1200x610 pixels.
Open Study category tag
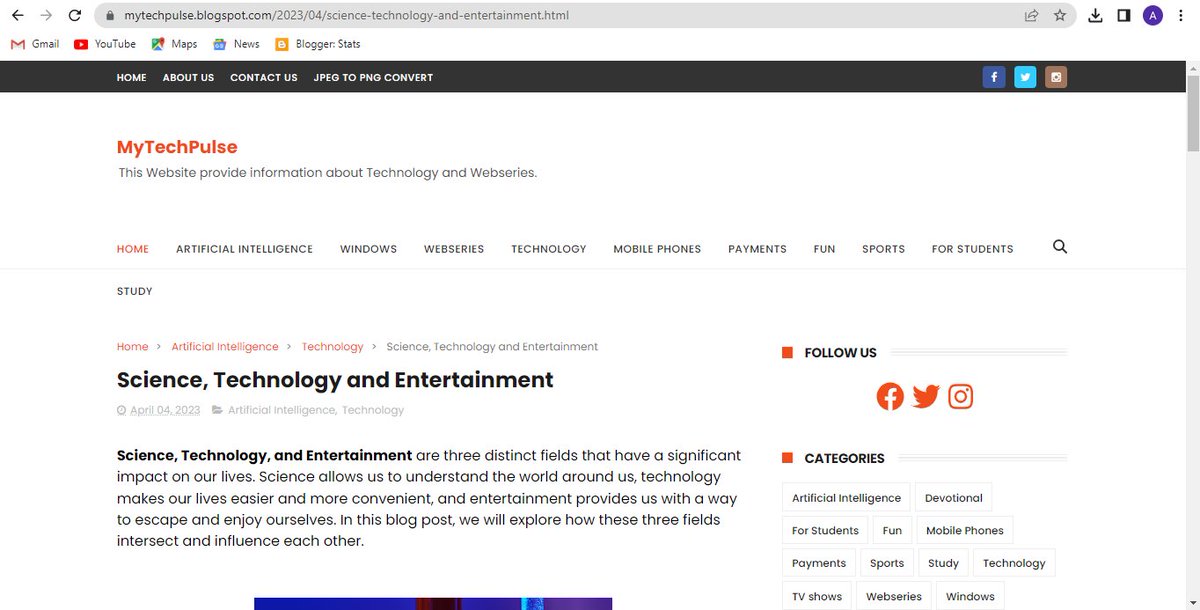(943, 563)
